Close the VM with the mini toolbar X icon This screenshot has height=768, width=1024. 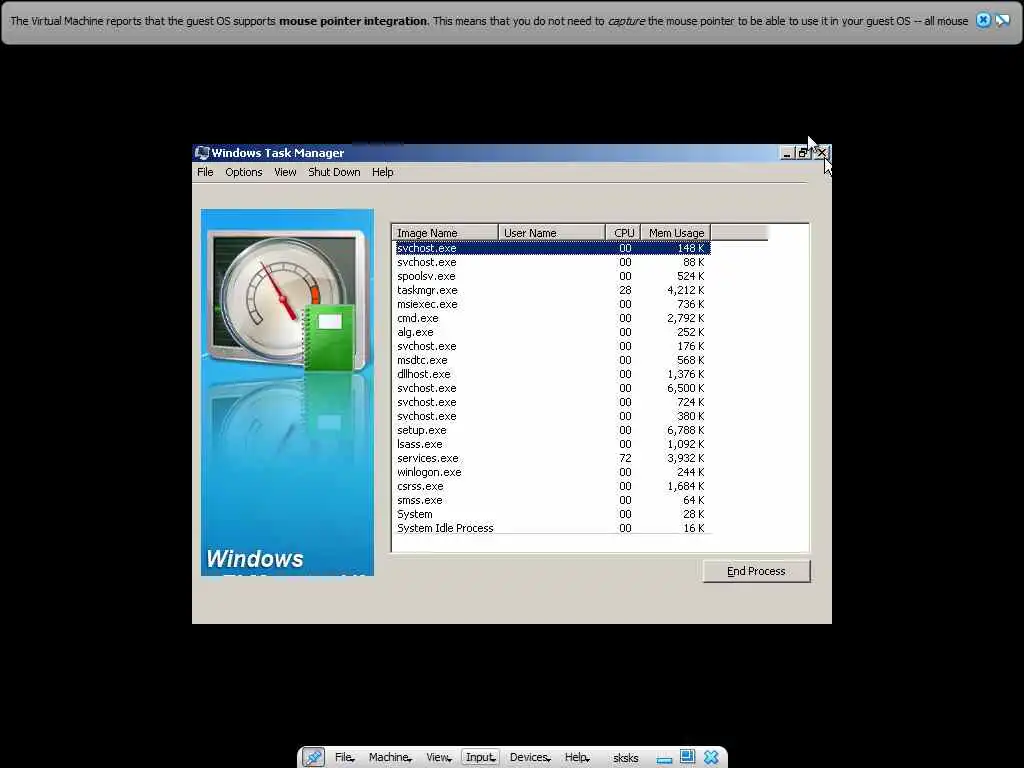pyautogui.click(x=711, y=758)
